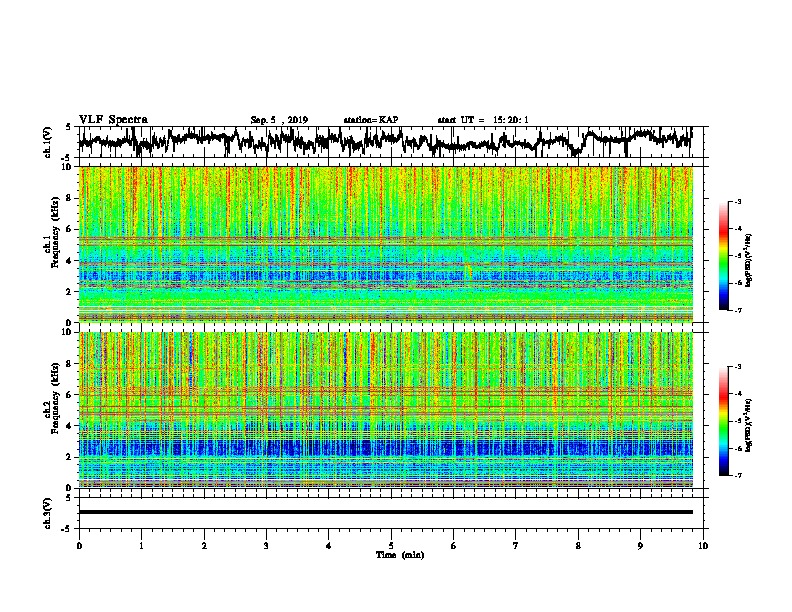
Task: Click the "start UT = 15:20: 1" text
Action: (x=483, y=120)
